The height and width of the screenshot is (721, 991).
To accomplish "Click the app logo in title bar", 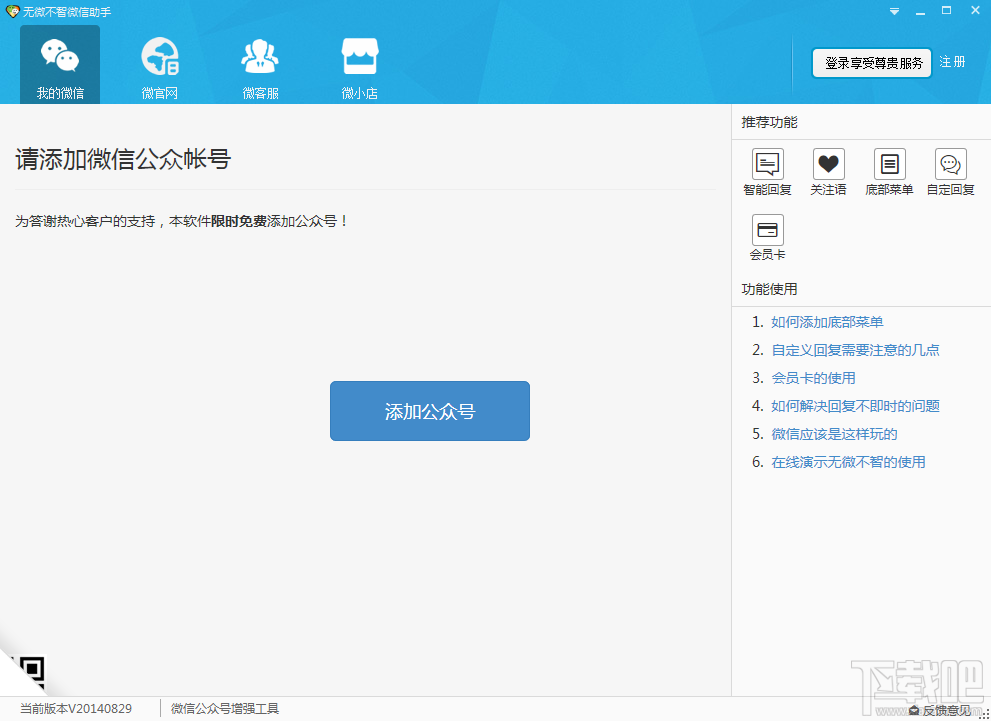I will [12, 11].
